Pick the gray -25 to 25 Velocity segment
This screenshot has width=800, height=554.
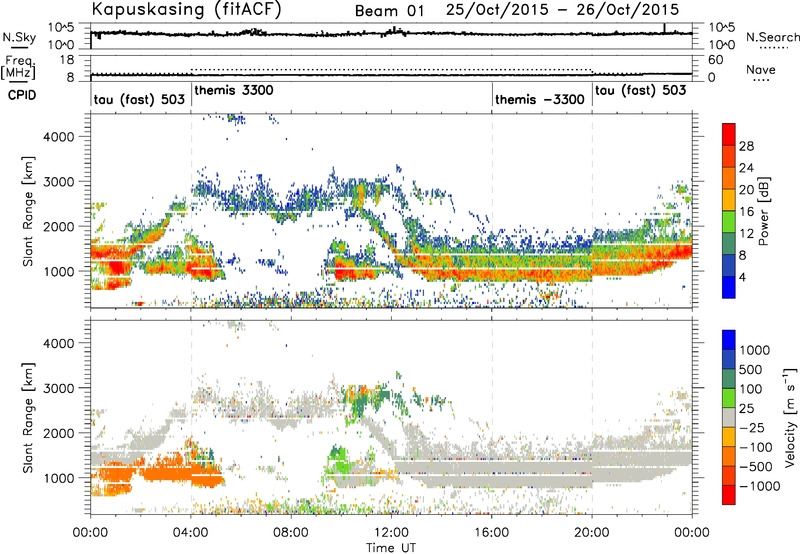729,417
